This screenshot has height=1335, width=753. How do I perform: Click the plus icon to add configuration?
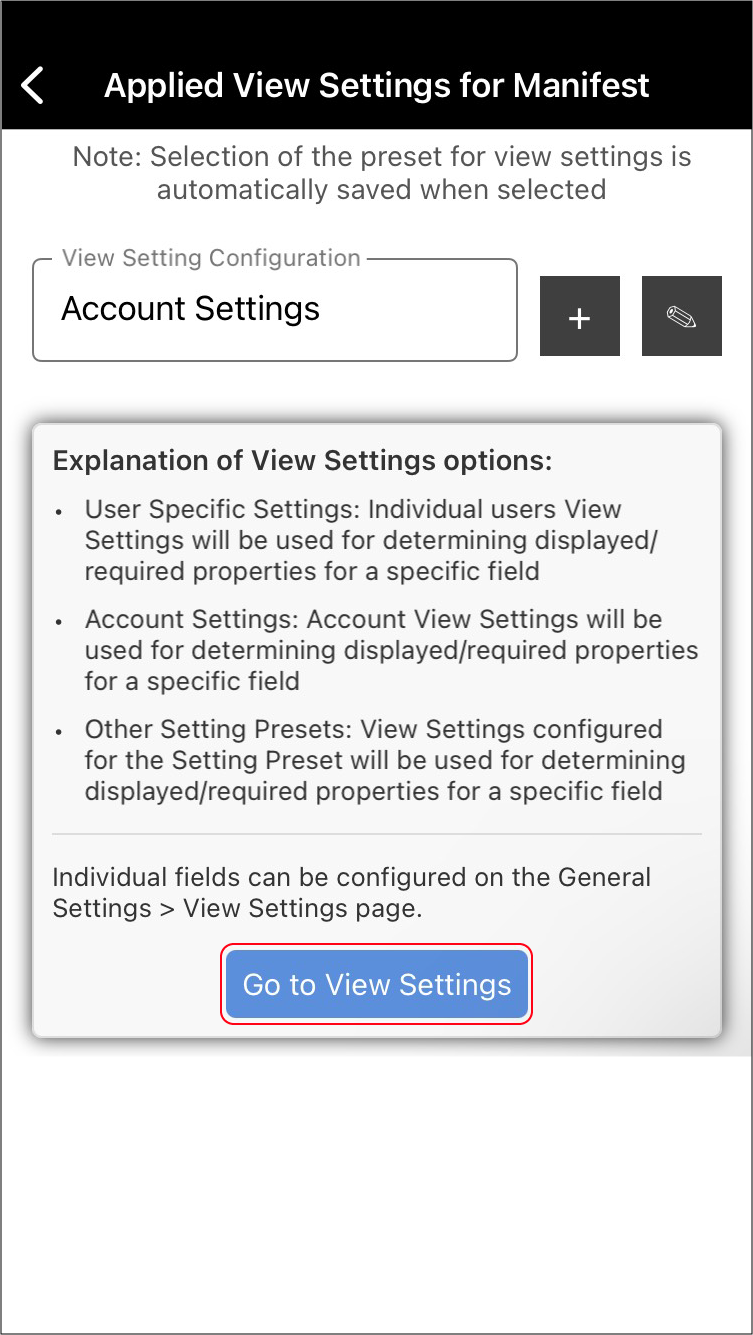pos(580,316)
